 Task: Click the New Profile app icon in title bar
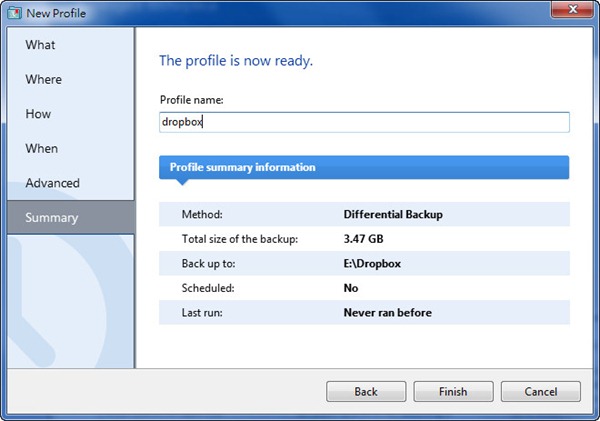[14, 13]
